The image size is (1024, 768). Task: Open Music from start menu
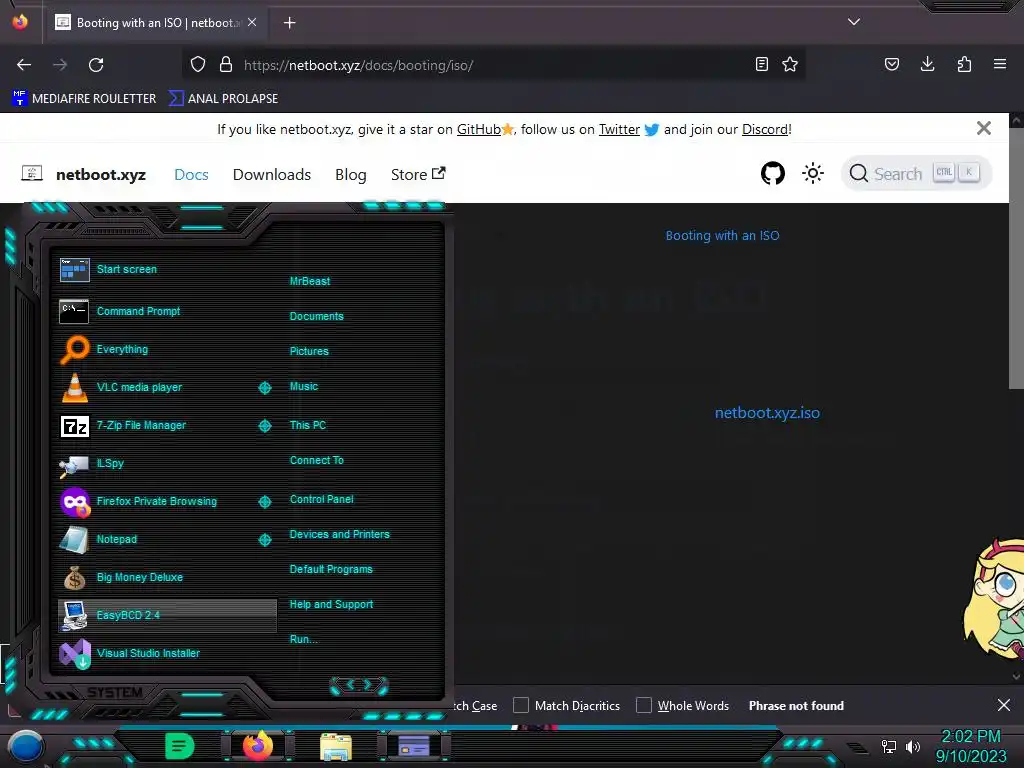pyautogui.click(x=304, y=387)
